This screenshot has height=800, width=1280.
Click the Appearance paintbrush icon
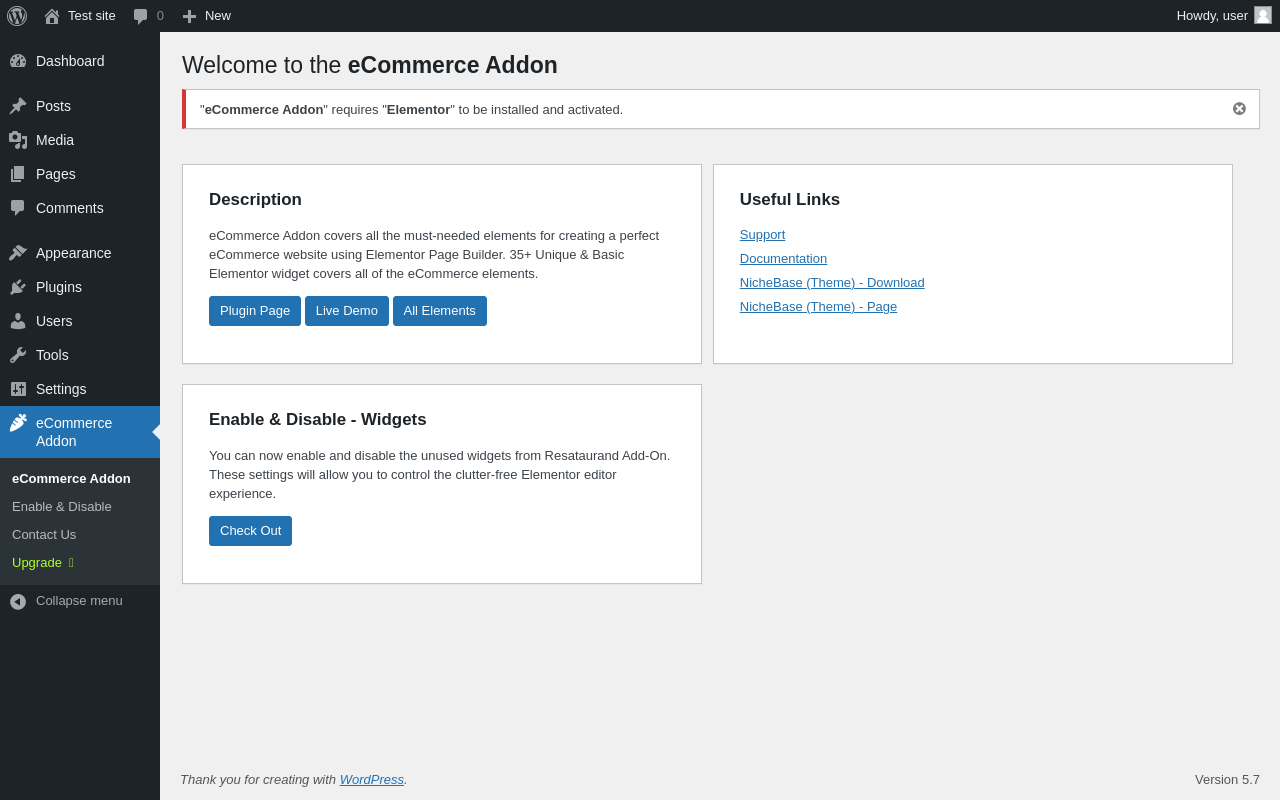pyautogui.click(x=18, y=253)
